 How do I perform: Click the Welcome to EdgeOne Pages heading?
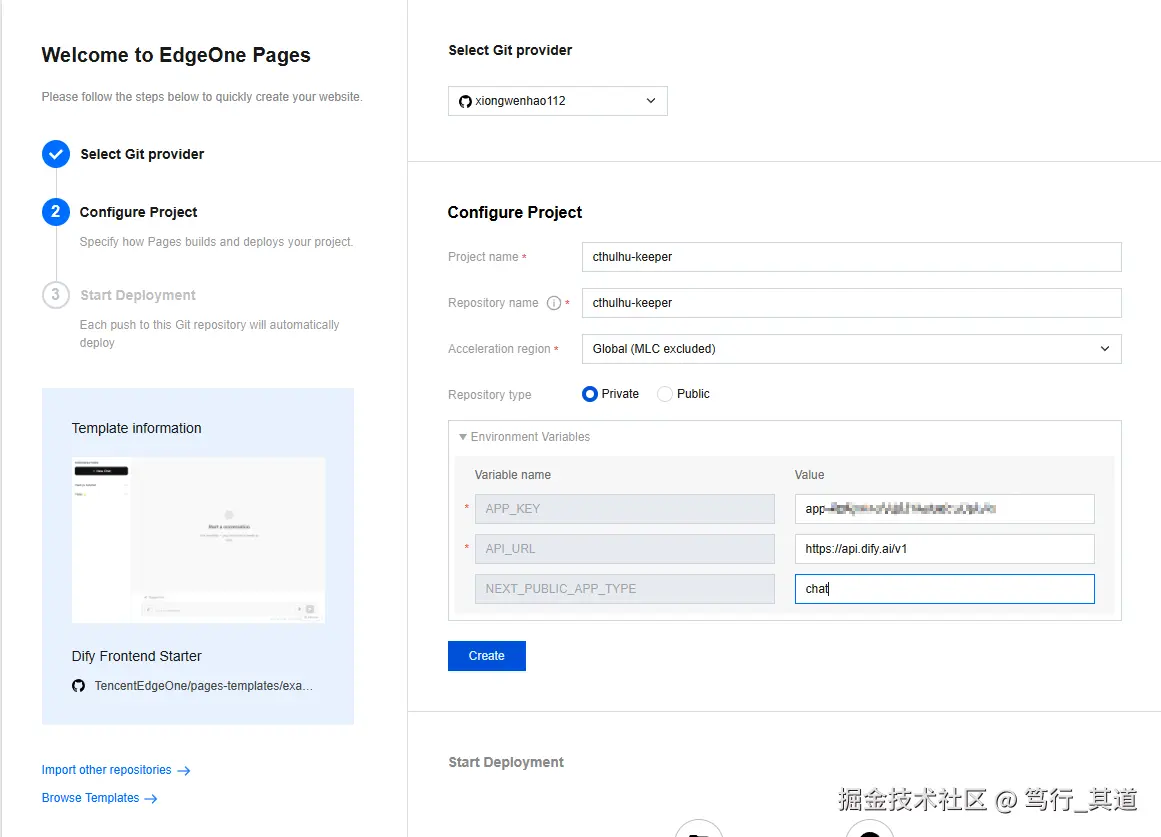pos(176,55)
